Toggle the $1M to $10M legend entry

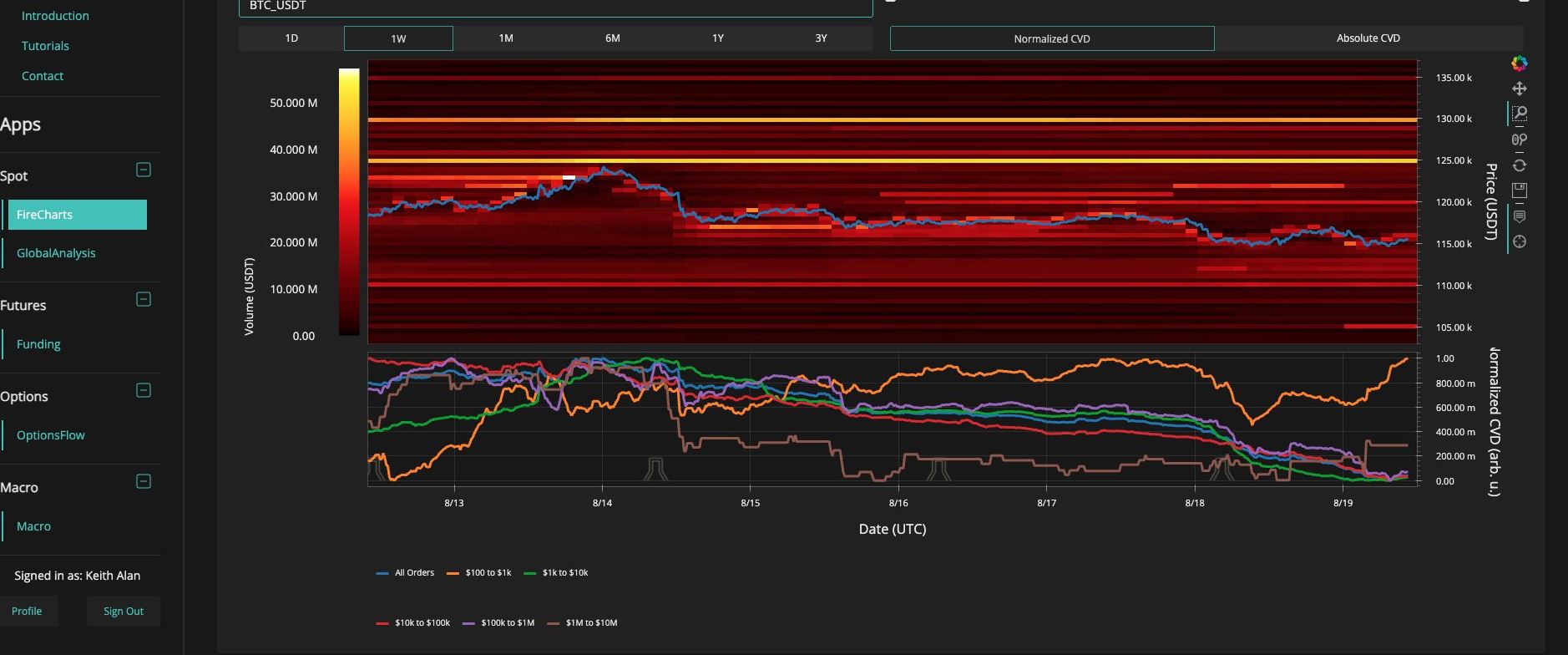(x=583, y=623)
